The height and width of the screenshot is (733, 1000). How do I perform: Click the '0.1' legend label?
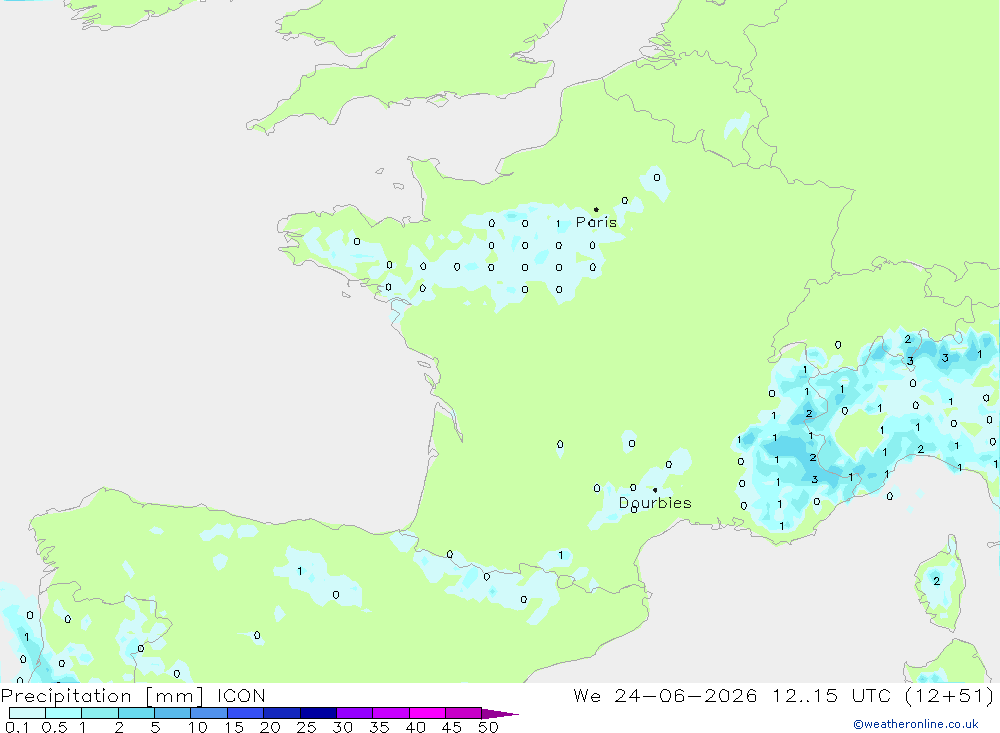point(17,727)
